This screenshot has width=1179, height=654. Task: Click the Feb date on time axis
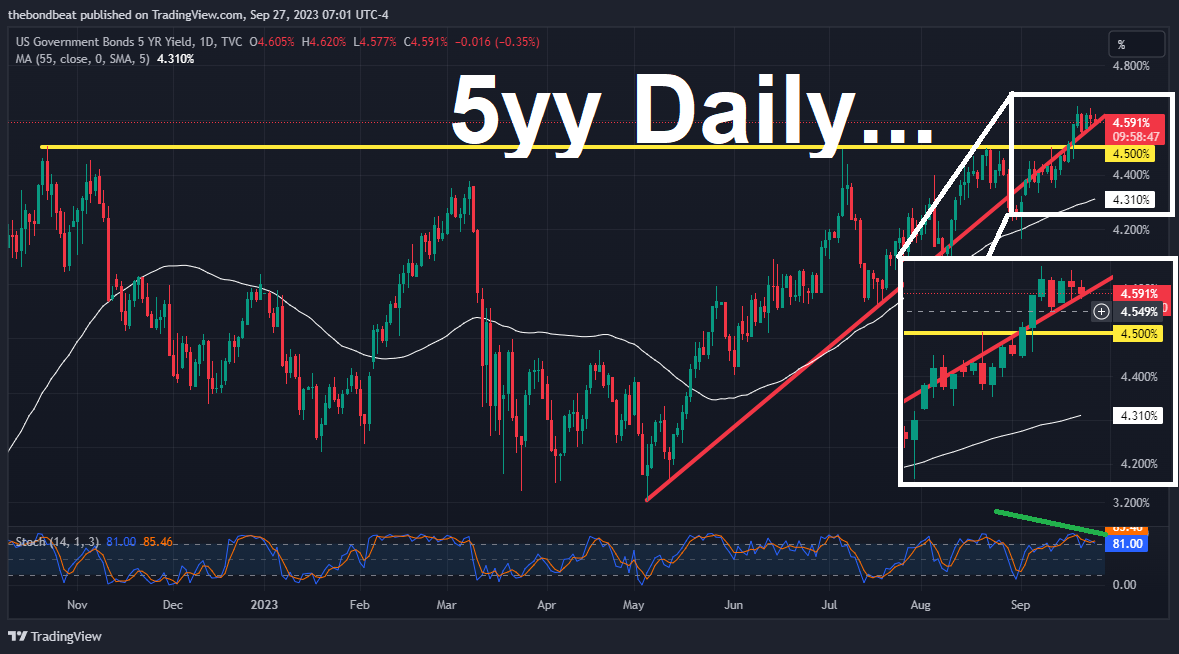pyautogui.click(x=359, y=604)
